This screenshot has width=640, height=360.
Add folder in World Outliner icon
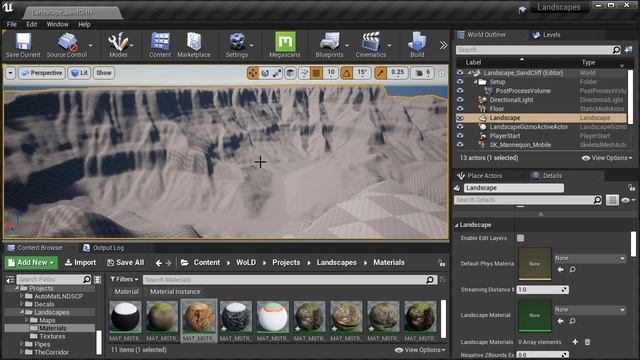tap(628, 50)
